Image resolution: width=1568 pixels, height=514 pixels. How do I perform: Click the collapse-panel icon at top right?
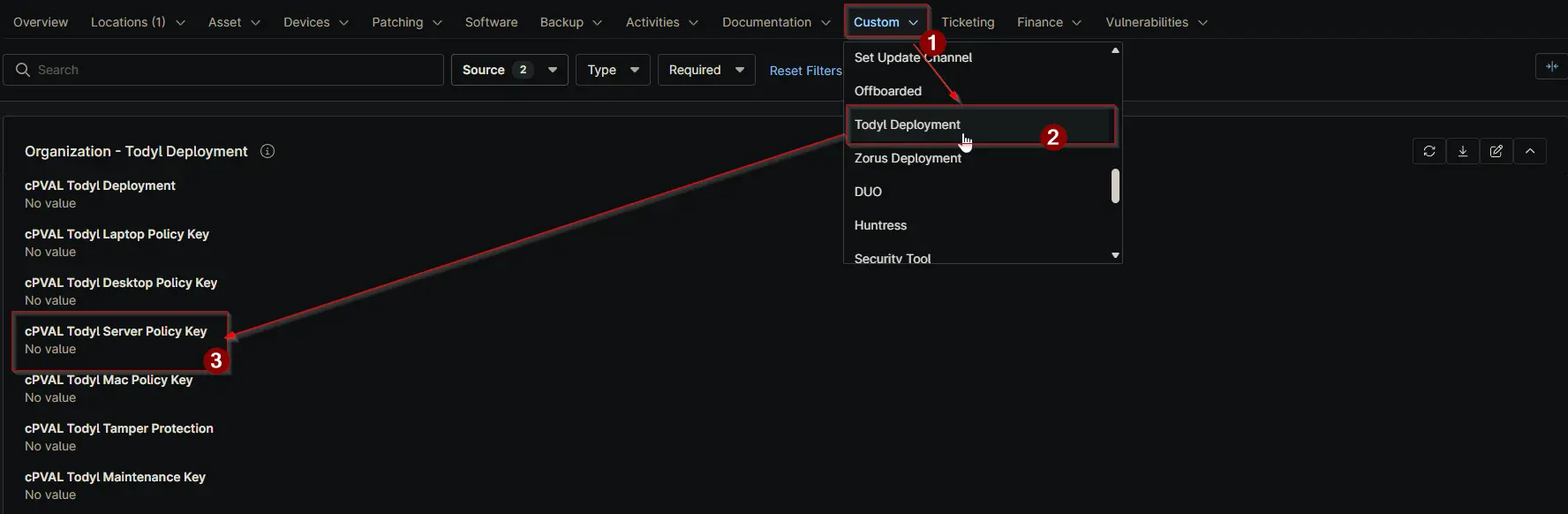coord(1551,66)
